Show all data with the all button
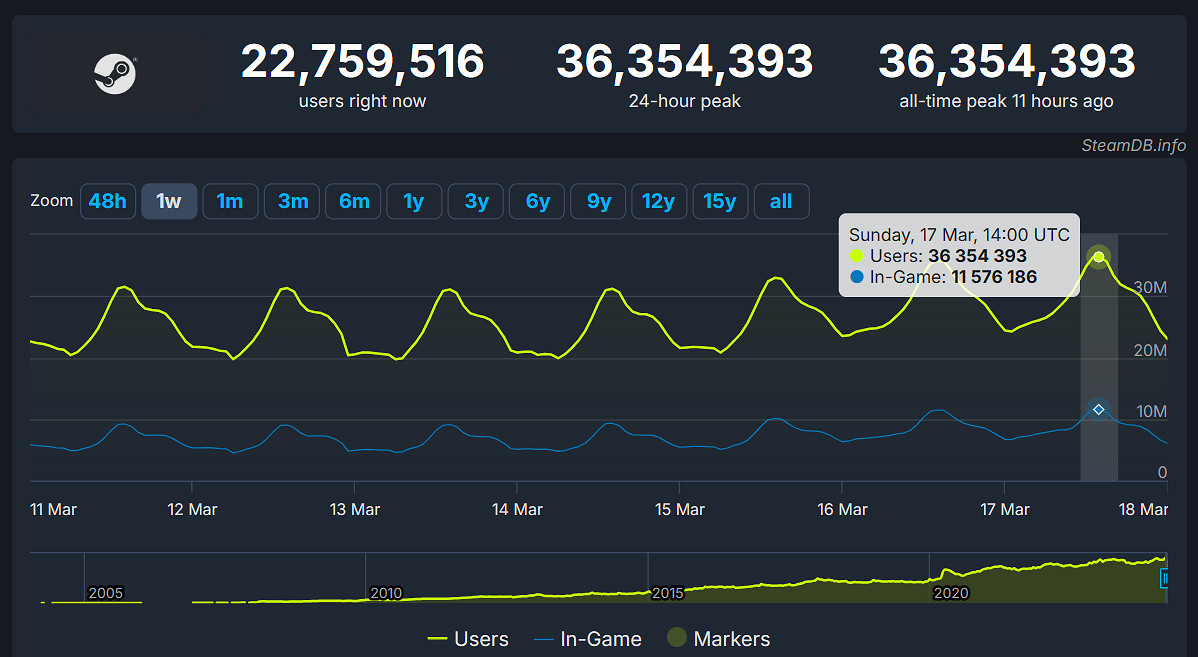This screenshot has height=657, width=1198. click(781, 201)
